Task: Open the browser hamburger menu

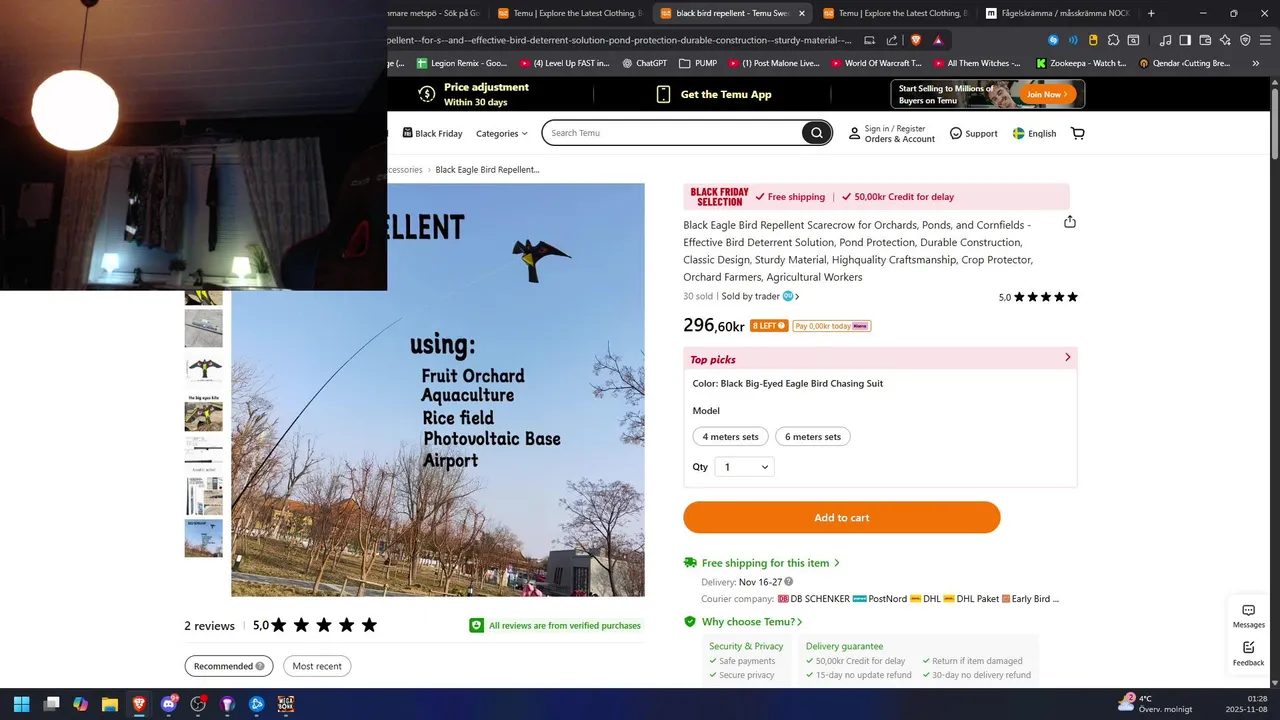Action: click(1265, 40)
